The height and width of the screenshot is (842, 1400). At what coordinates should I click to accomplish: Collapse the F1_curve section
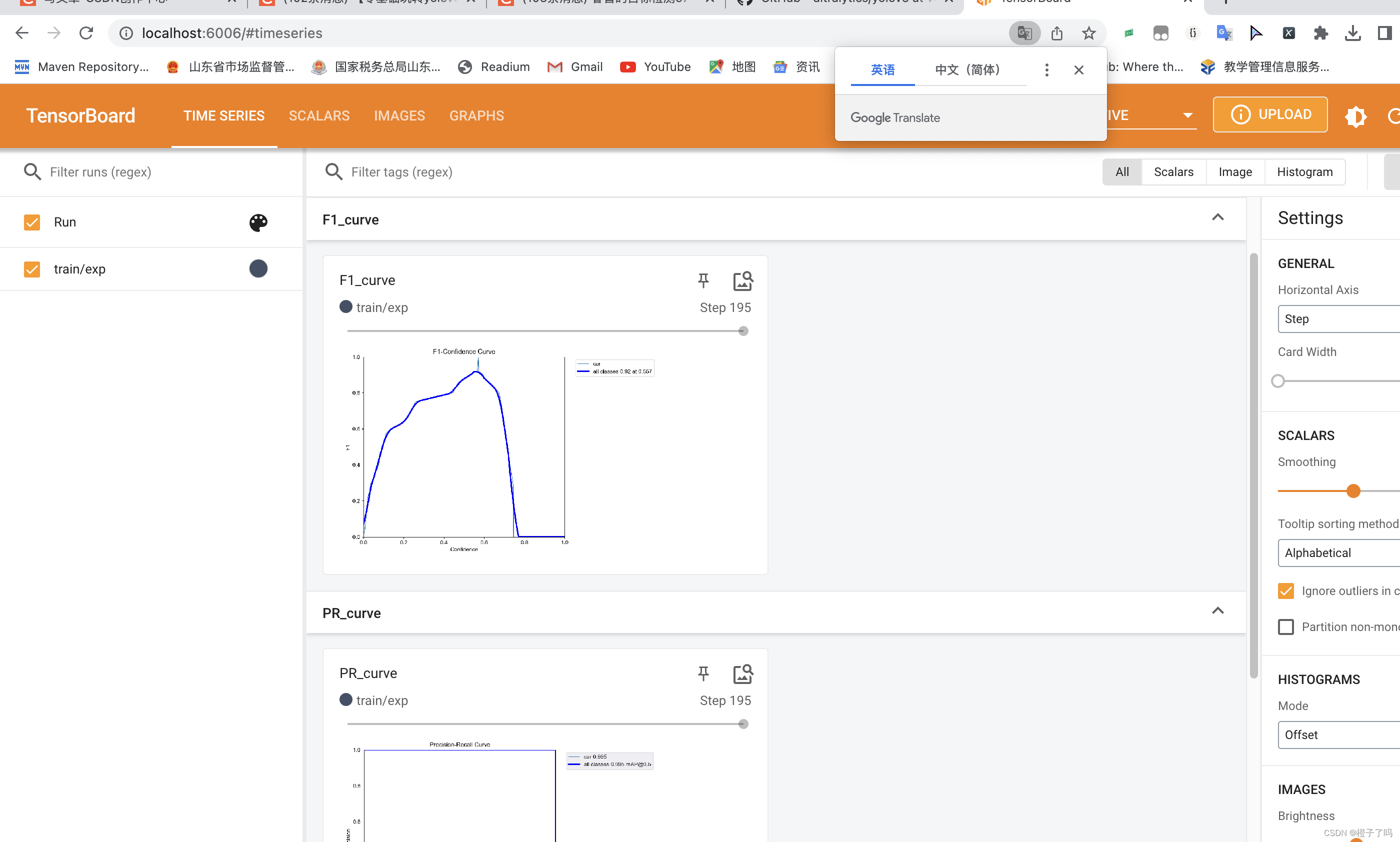1217,217
